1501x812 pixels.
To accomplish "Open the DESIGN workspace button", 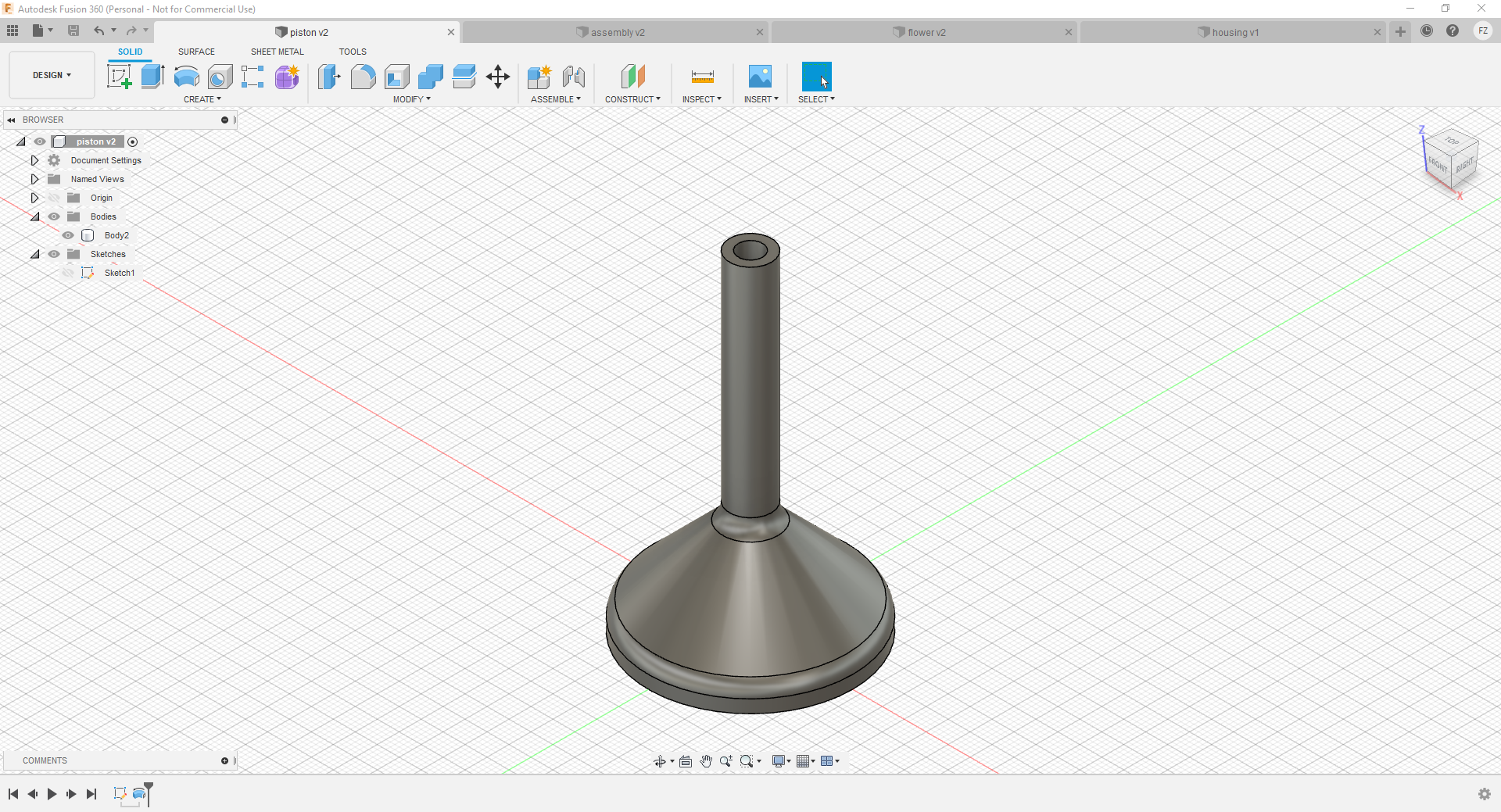I will pyautogui.click(x=51, y=74).
